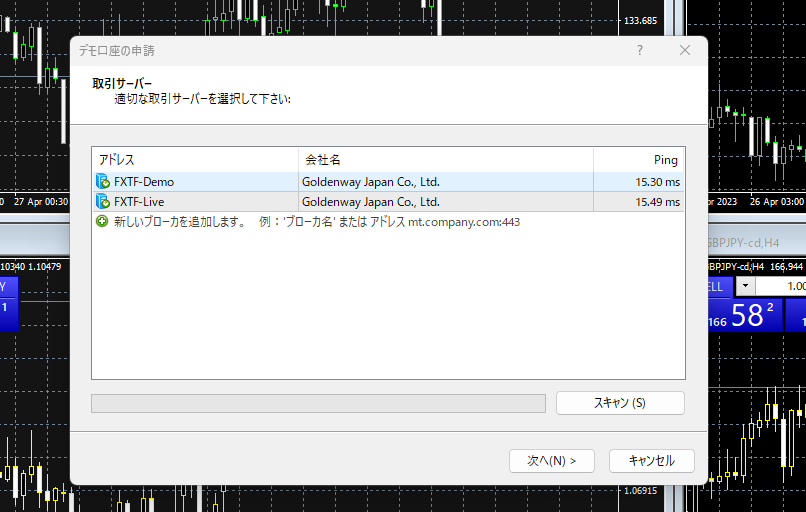This screenshot has height=512, width=806.
Task: Open the volume dropdown arrow beside SELL
Action: click(x=745, y=287)
